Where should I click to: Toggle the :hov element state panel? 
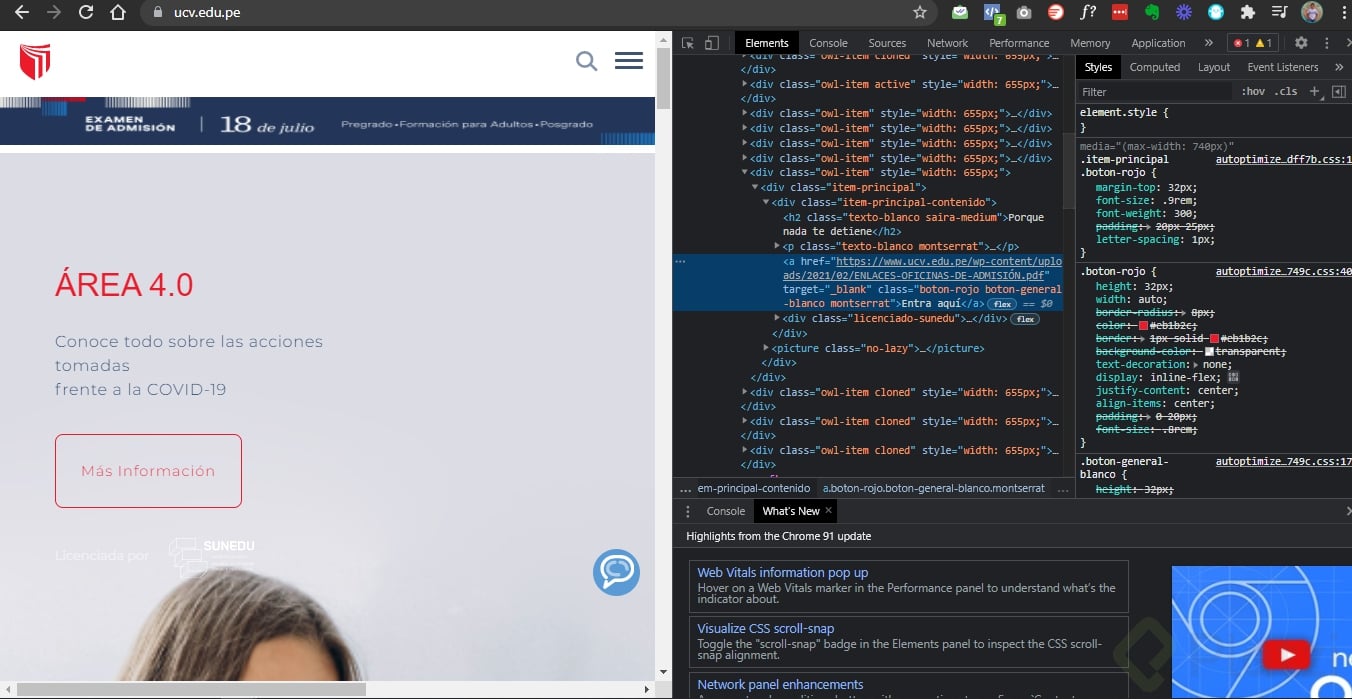1253,91
